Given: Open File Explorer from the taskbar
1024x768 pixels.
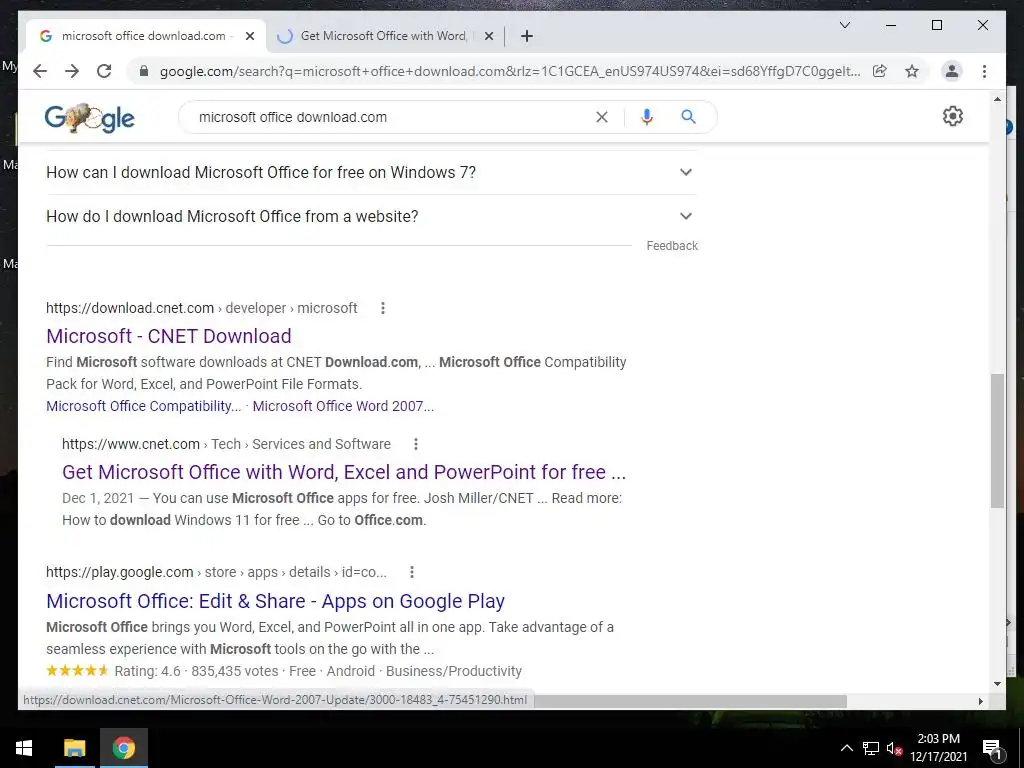Looking at the screenshot, I should (74, 748).
